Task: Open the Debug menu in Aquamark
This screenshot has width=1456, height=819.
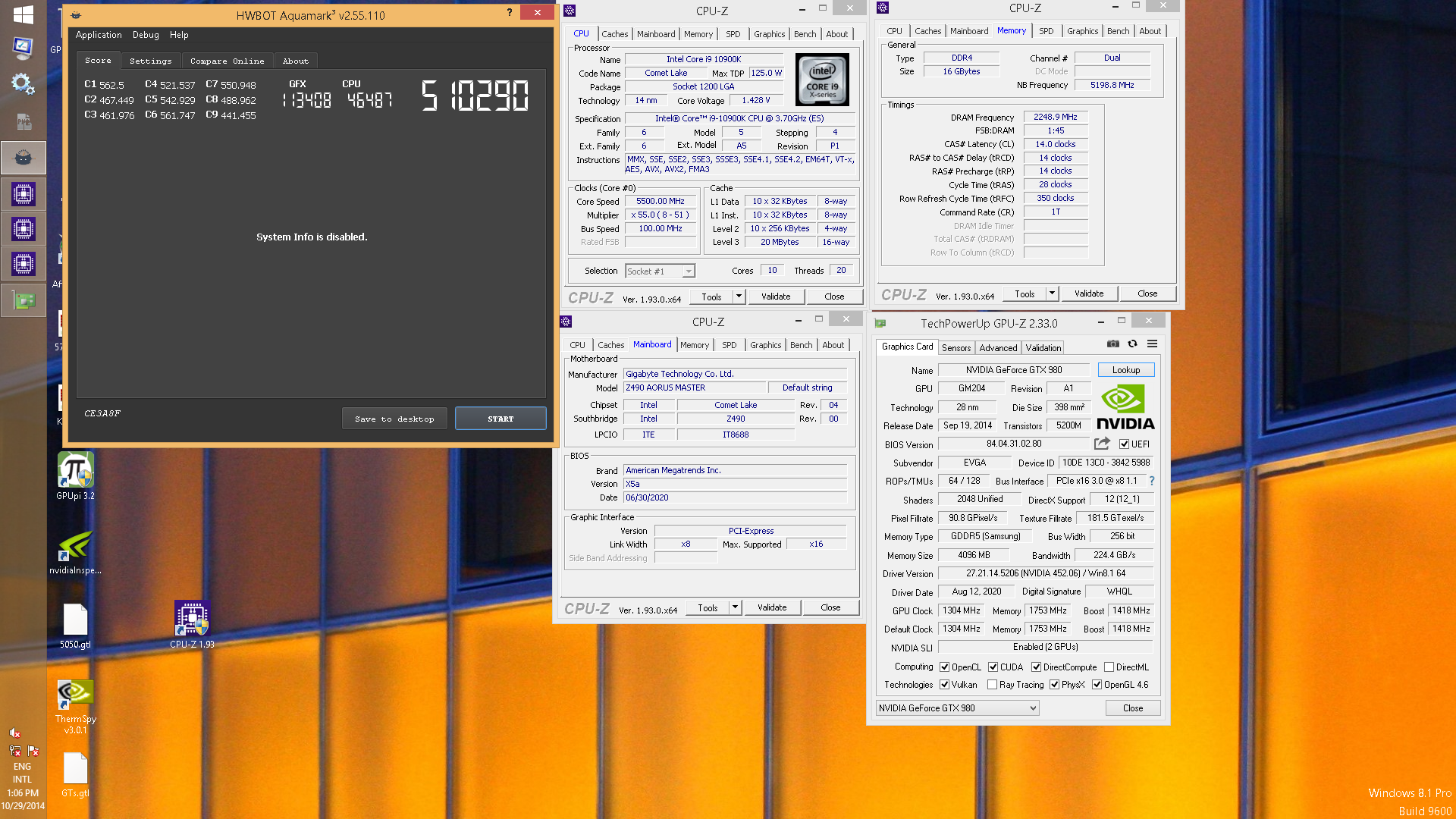Action: click(x=146, y=35)
